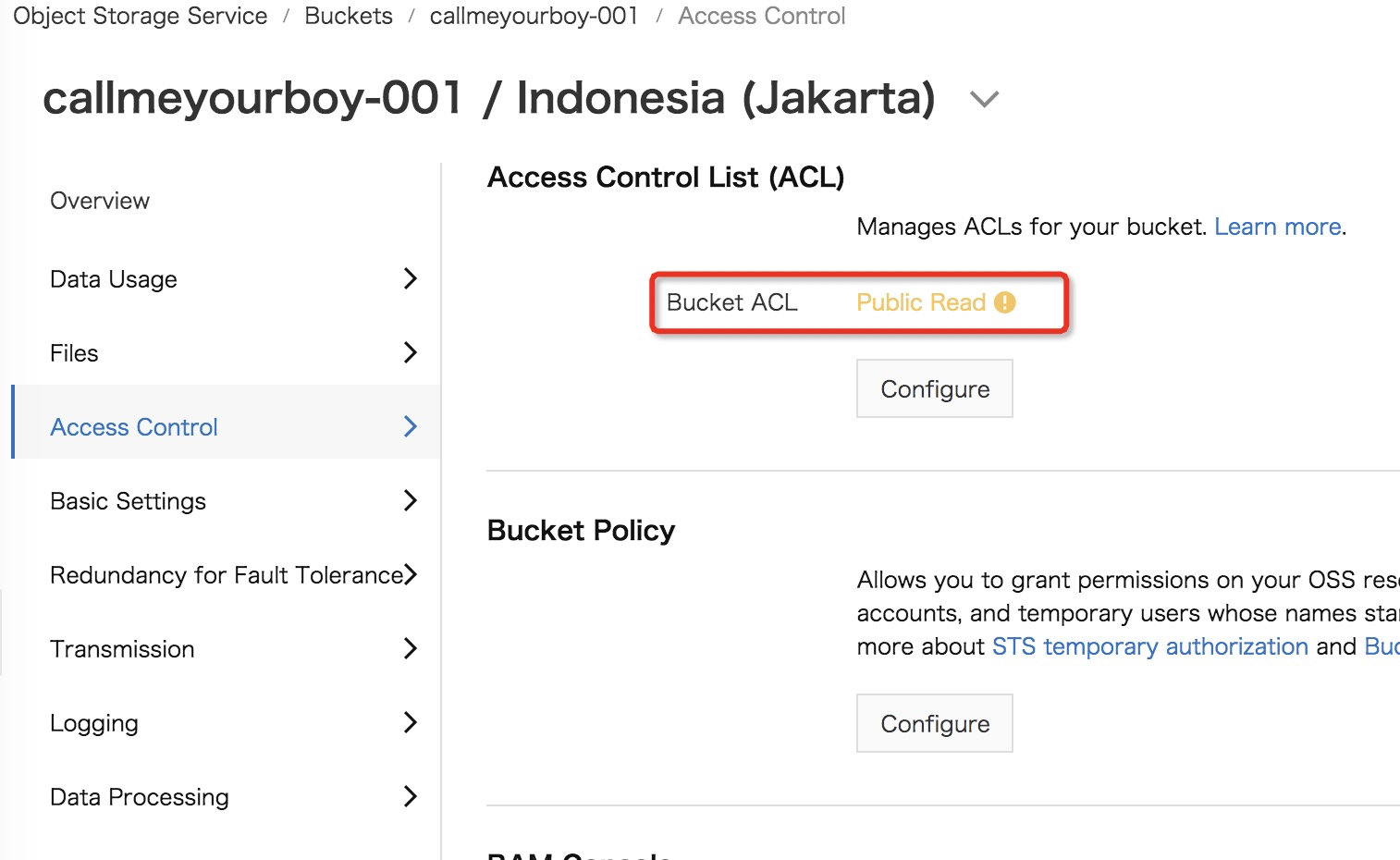Click Redundancy for Fault Tolerance chevron

(x=411, y=574)
